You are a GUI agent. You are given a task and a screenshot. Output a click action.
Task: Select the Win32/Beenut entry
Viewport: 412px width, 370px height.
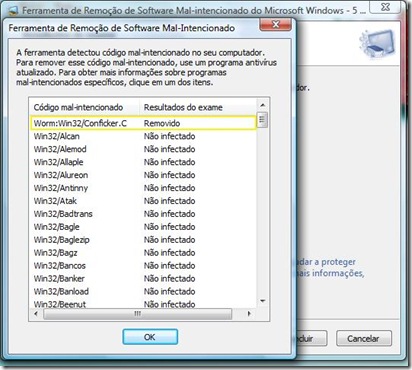(x=60, y=304)
